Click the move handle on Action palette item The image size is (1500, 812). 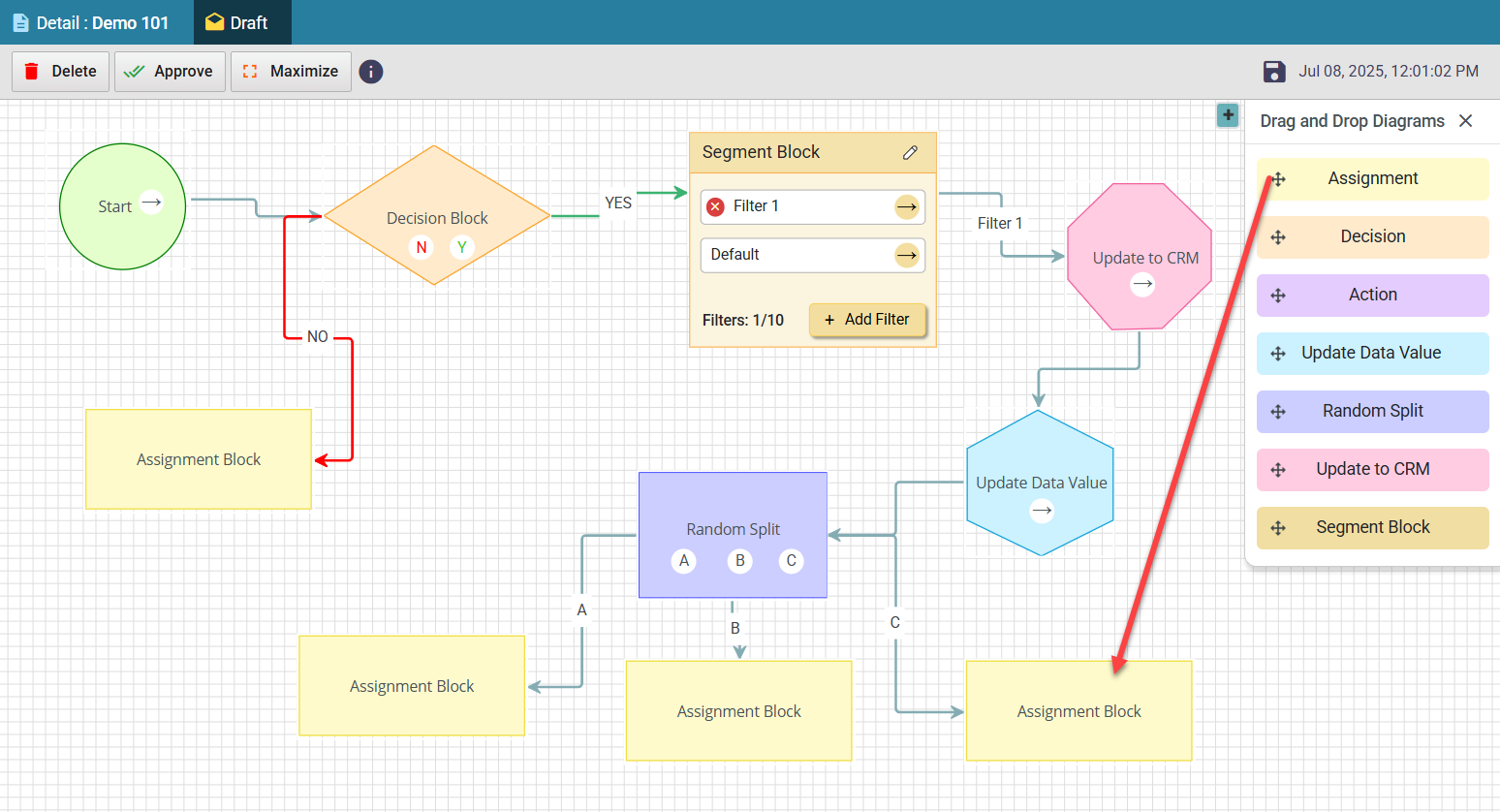1278,296
